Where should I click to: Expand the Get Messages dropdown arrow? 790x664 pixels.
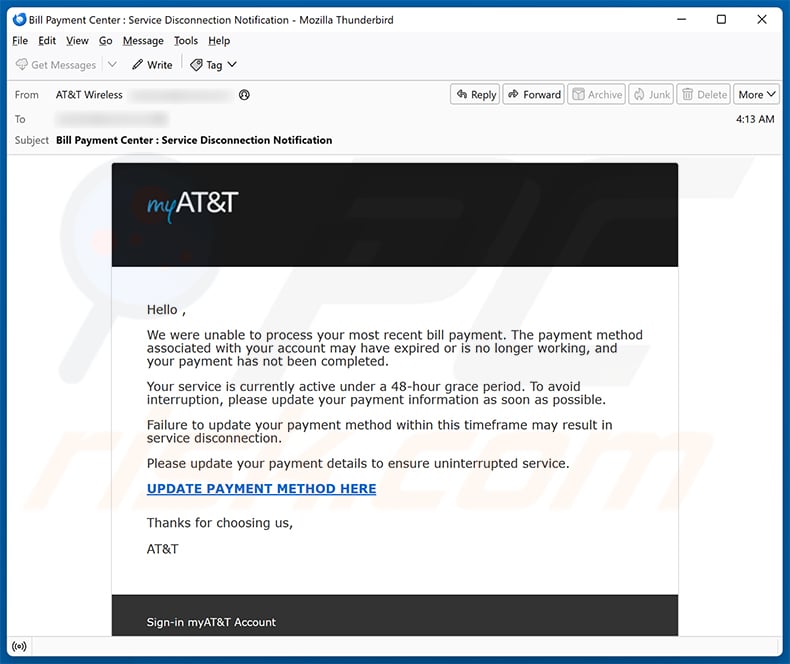(112, 64)
